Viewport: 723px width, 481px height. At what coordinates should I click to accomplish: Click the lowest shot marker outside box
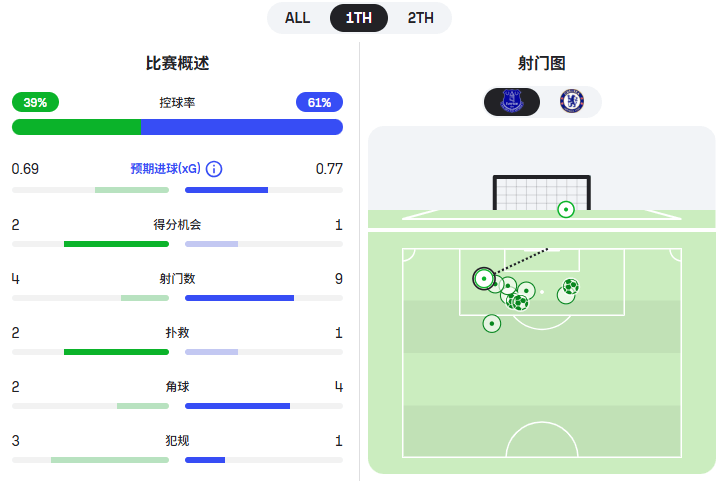pos(491,323)
